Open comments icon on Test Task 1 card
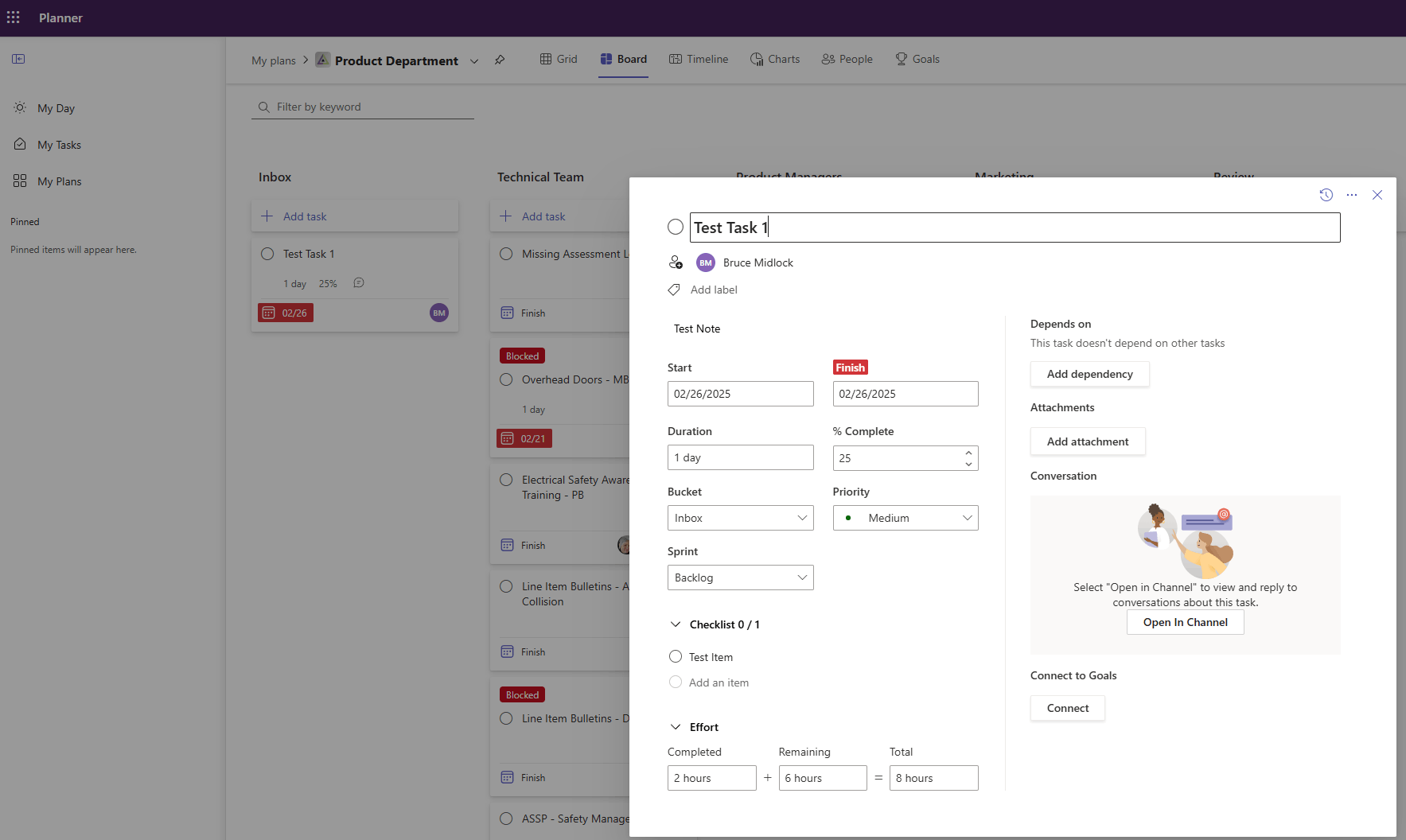This screenshot has width=1406, height=840. [x=359, y=282]
